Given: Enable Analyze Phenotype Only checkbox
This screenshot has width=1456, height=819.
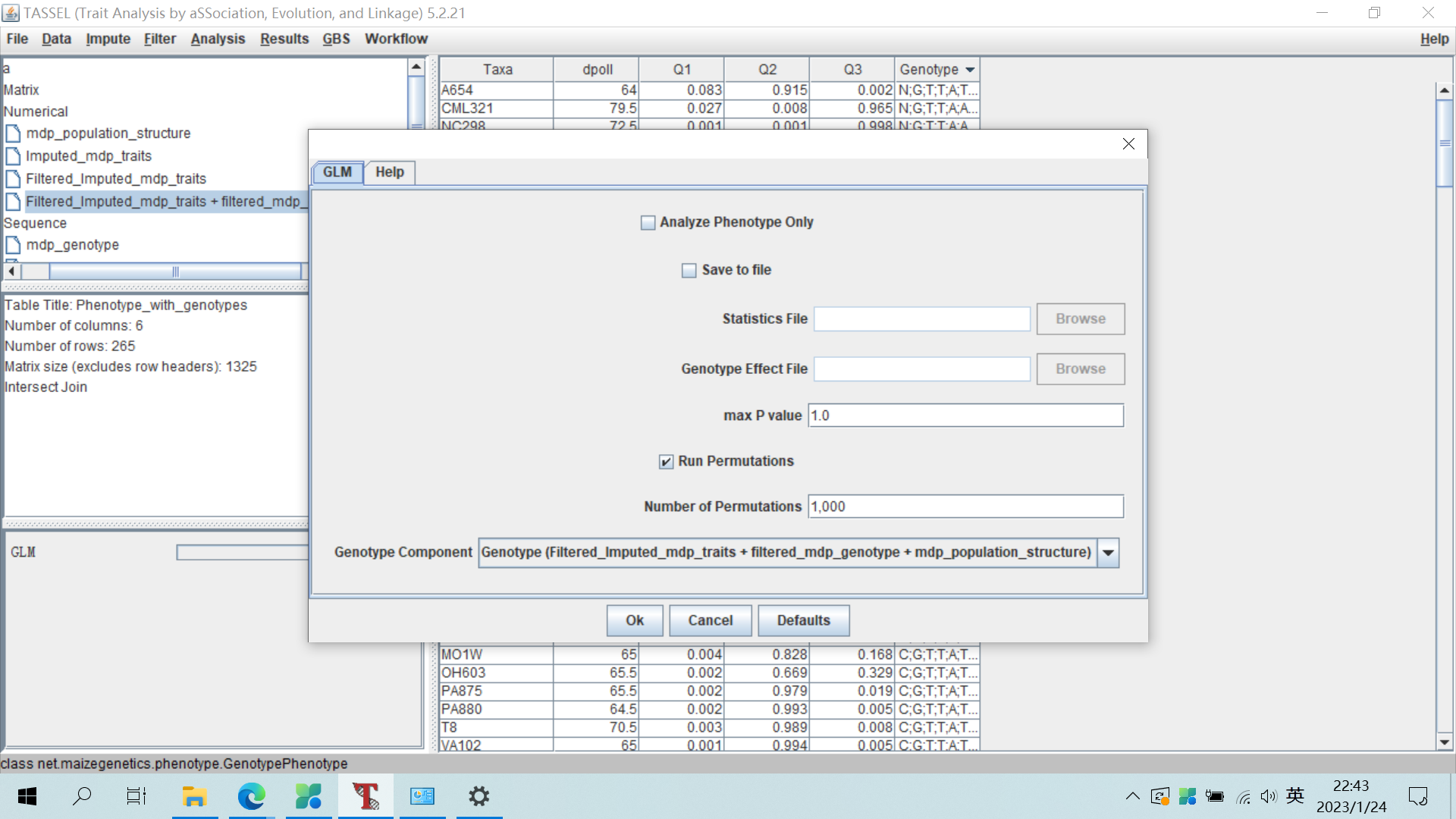Looking at the screenshot, I should point(648,223).
